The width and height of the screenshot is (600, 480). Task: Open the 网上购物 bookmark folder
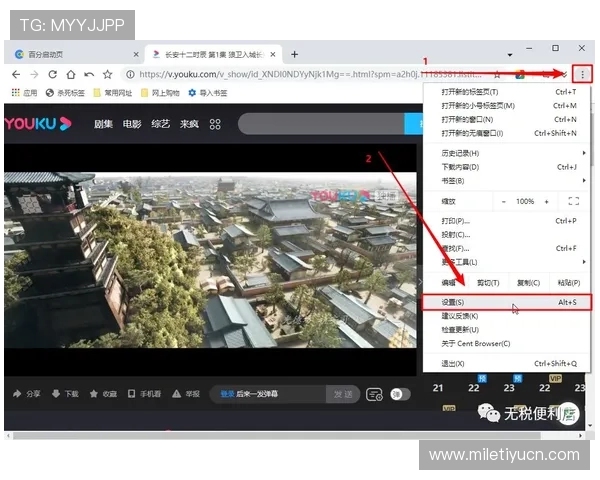click(x=160, y=93)
